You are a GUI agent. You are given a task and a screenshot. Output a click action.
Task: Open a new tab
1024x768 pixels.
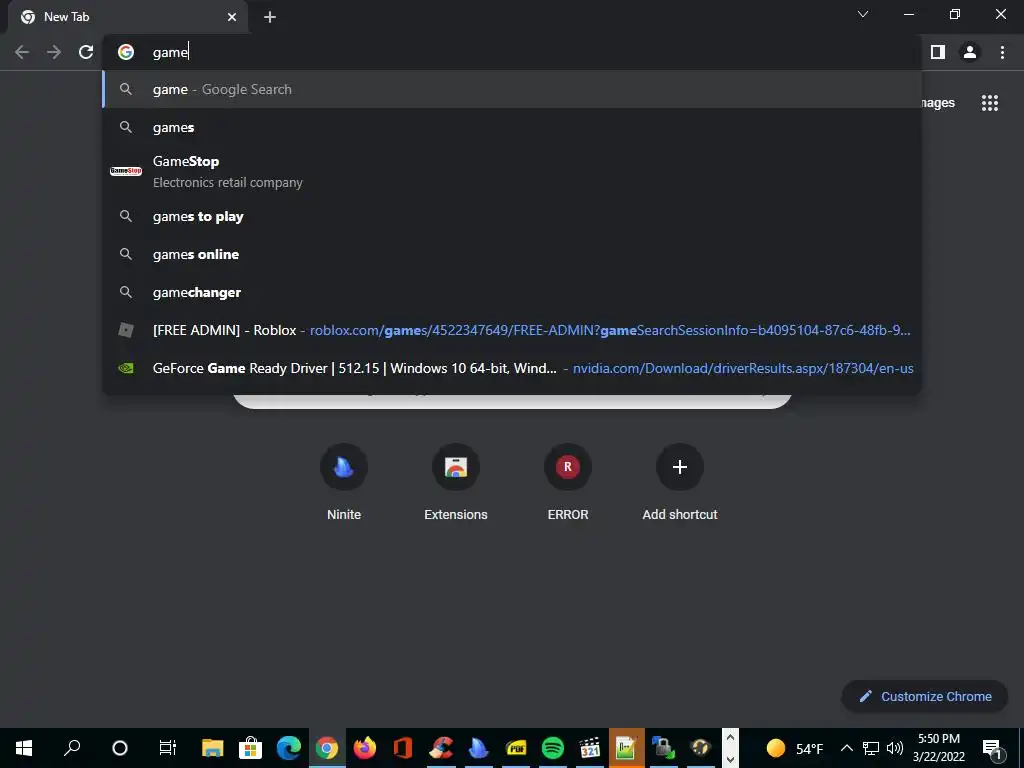point(270,17)
